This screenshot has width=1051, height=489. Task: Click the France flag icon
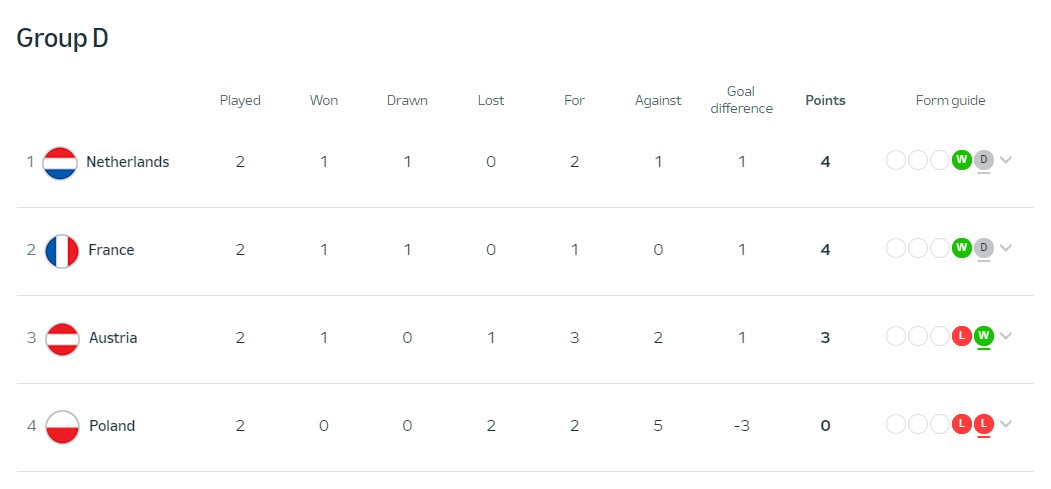point(62,251)
